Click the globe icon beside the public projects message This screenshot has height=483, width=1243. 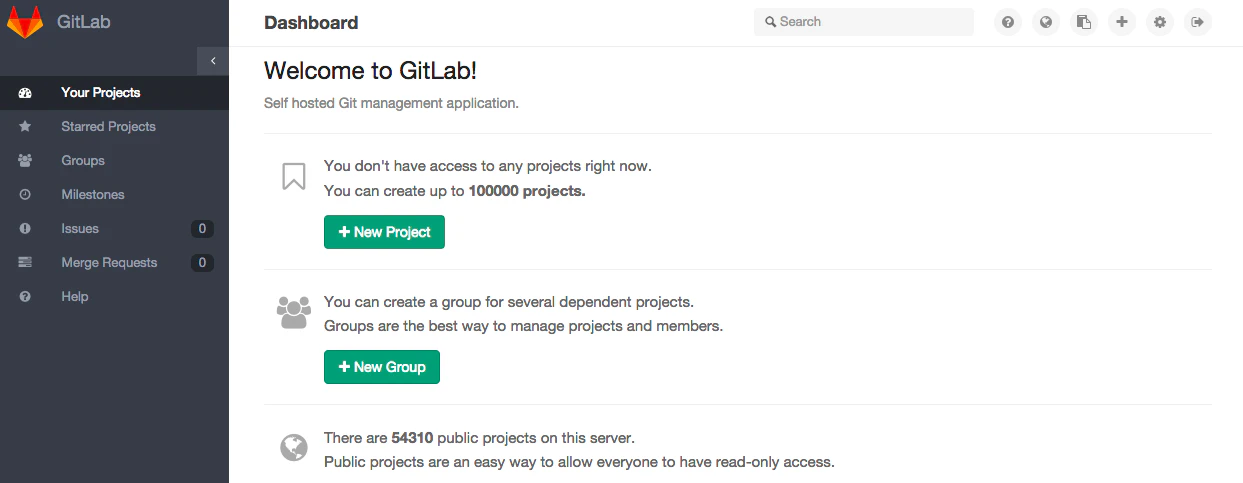(293, 448)
